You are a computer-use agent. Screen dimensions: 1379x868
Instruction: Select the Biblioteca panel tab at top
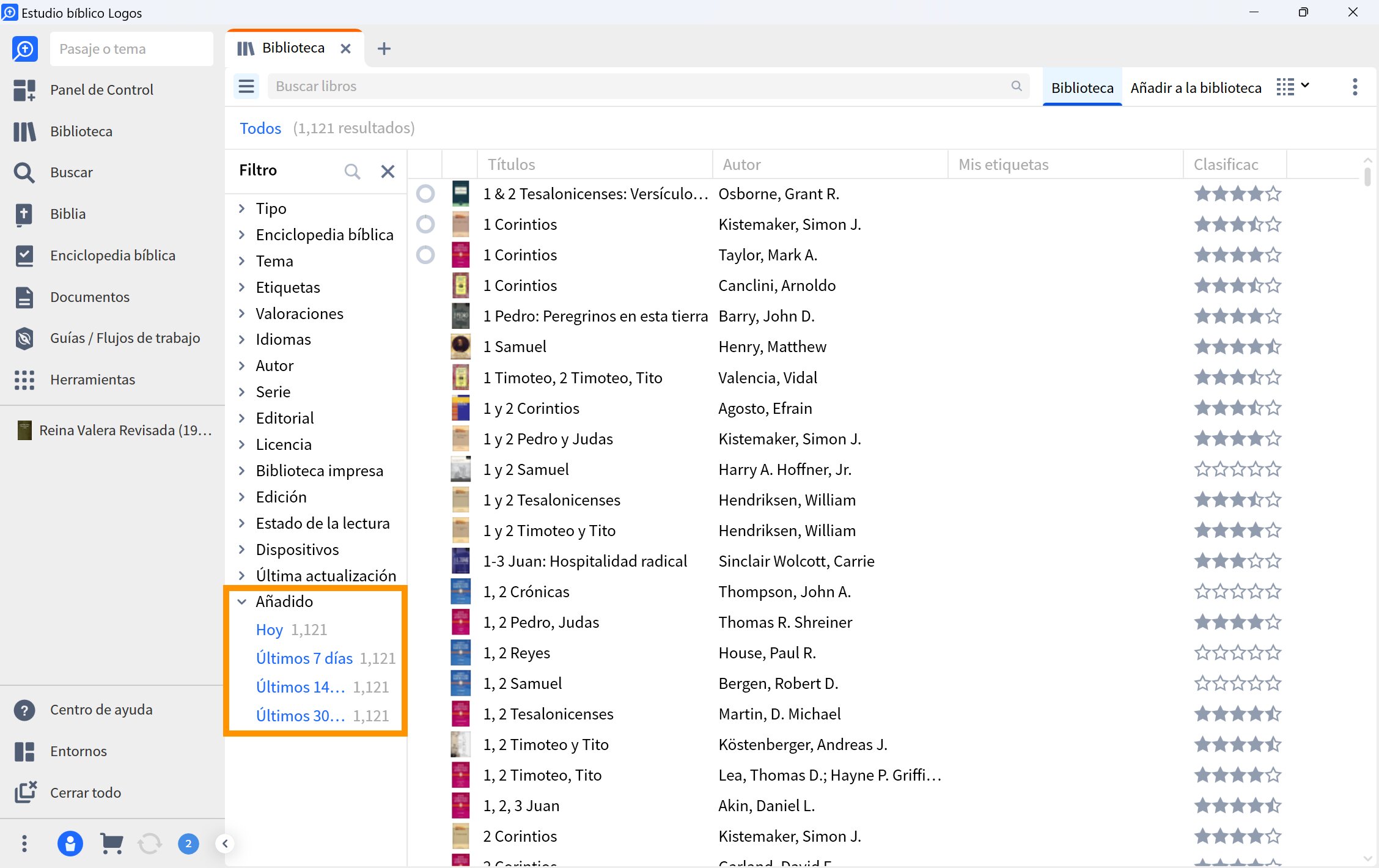[x=294, y=48]
